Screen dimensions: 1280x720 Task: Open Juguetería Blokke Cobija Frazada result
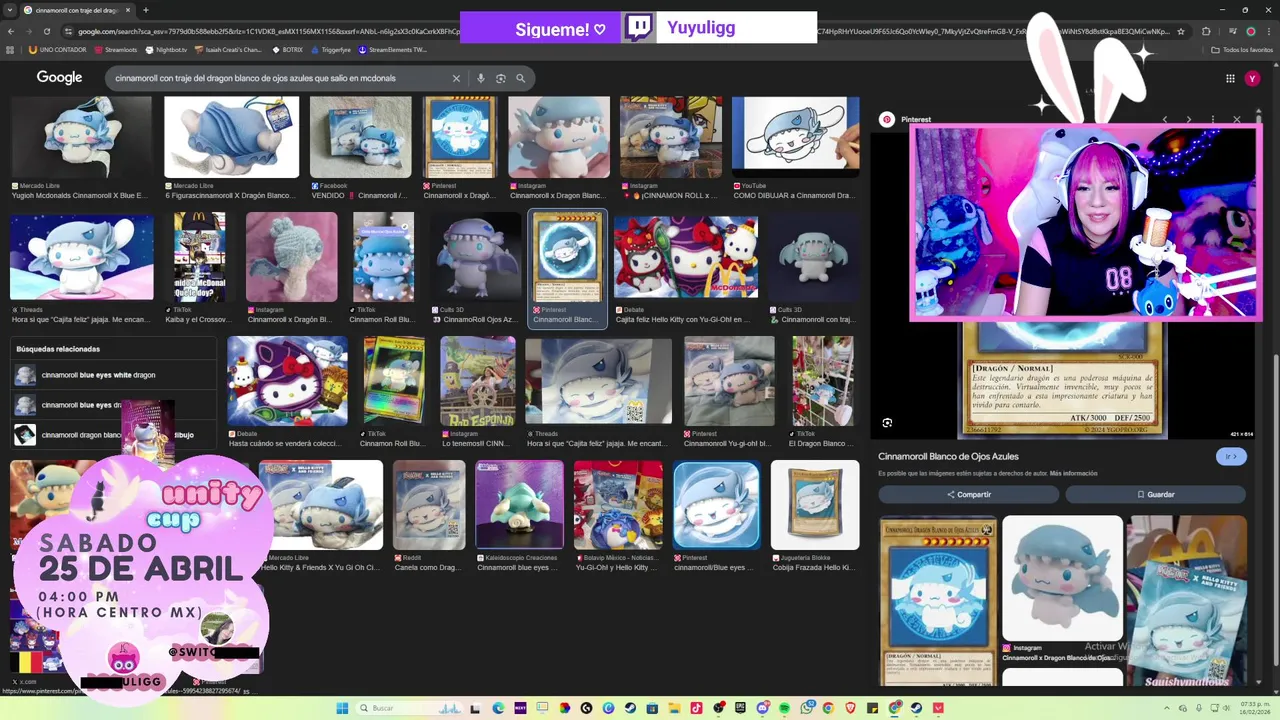(x=815, y=516)
